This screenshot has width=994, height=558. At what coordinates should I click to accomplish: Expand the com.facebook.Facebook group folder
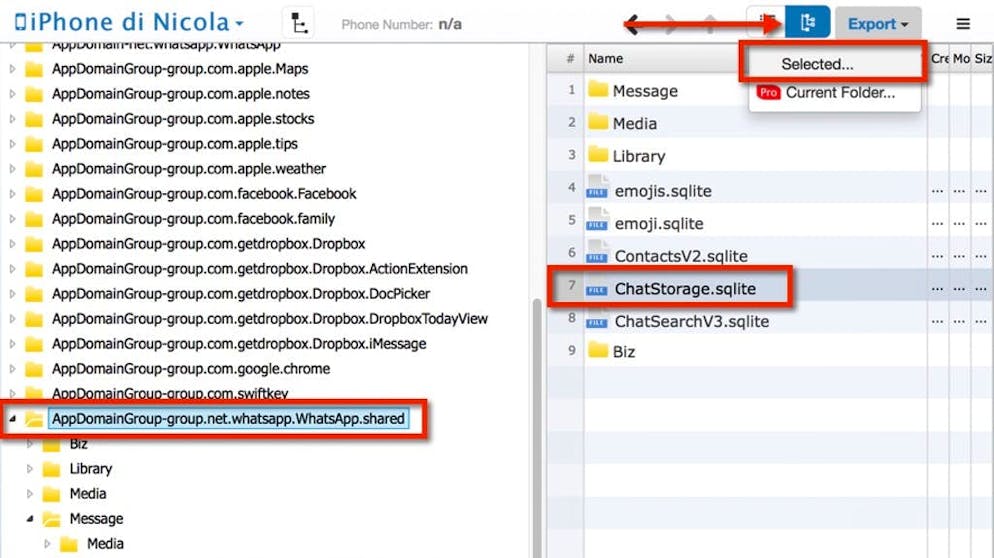pos(13,193)
